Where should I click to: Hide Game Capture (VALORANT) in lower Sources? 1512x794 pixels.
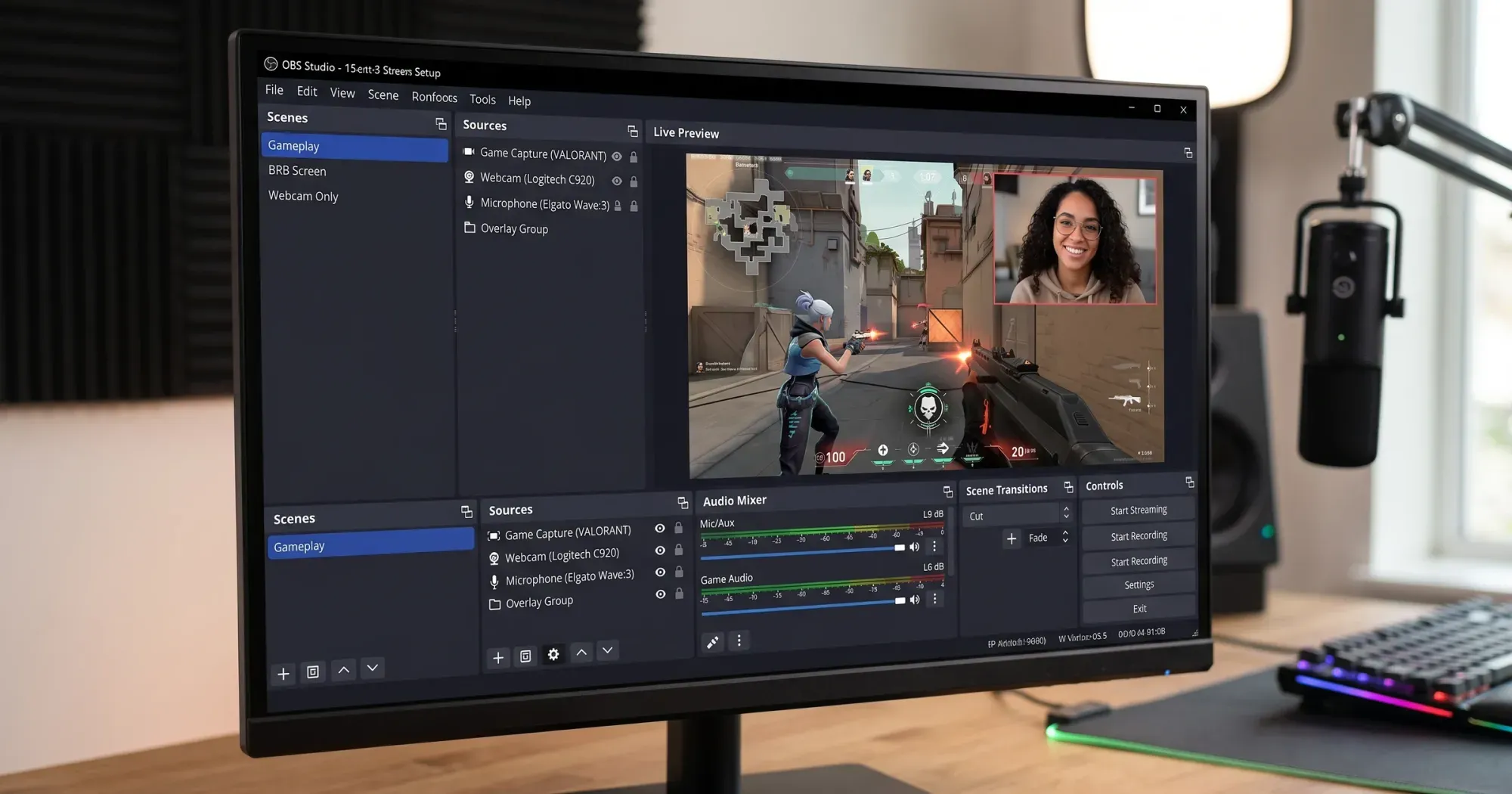pos(660,529)
